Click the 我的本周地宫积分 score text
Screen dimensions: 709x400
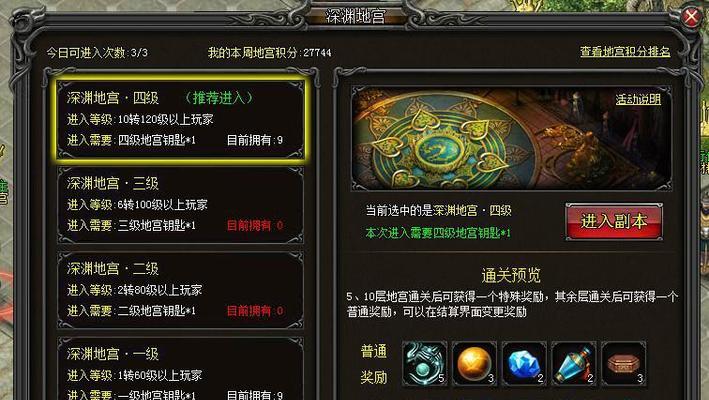[269, 53]
